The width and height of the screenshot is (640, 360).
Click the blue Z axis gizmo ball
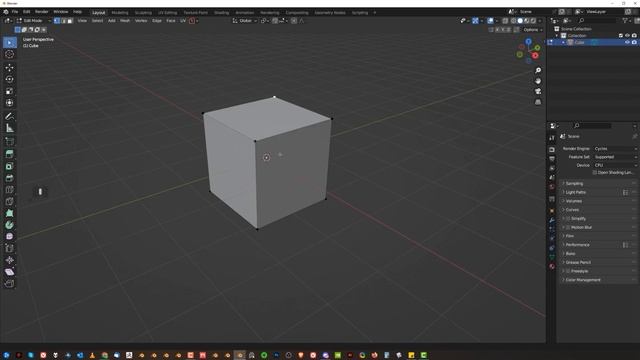[x=529, y=42]
